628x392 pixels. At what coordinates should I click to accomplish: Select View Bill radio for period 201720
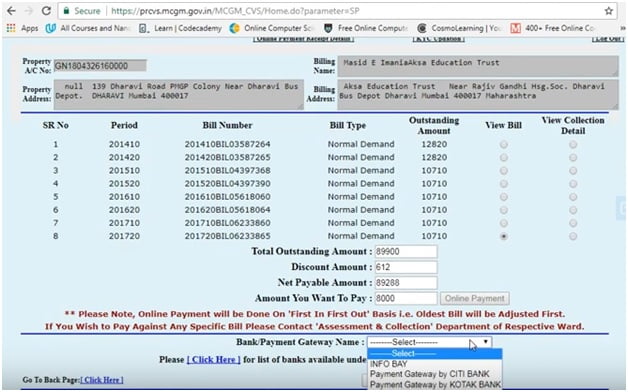(x=503, y=236)
